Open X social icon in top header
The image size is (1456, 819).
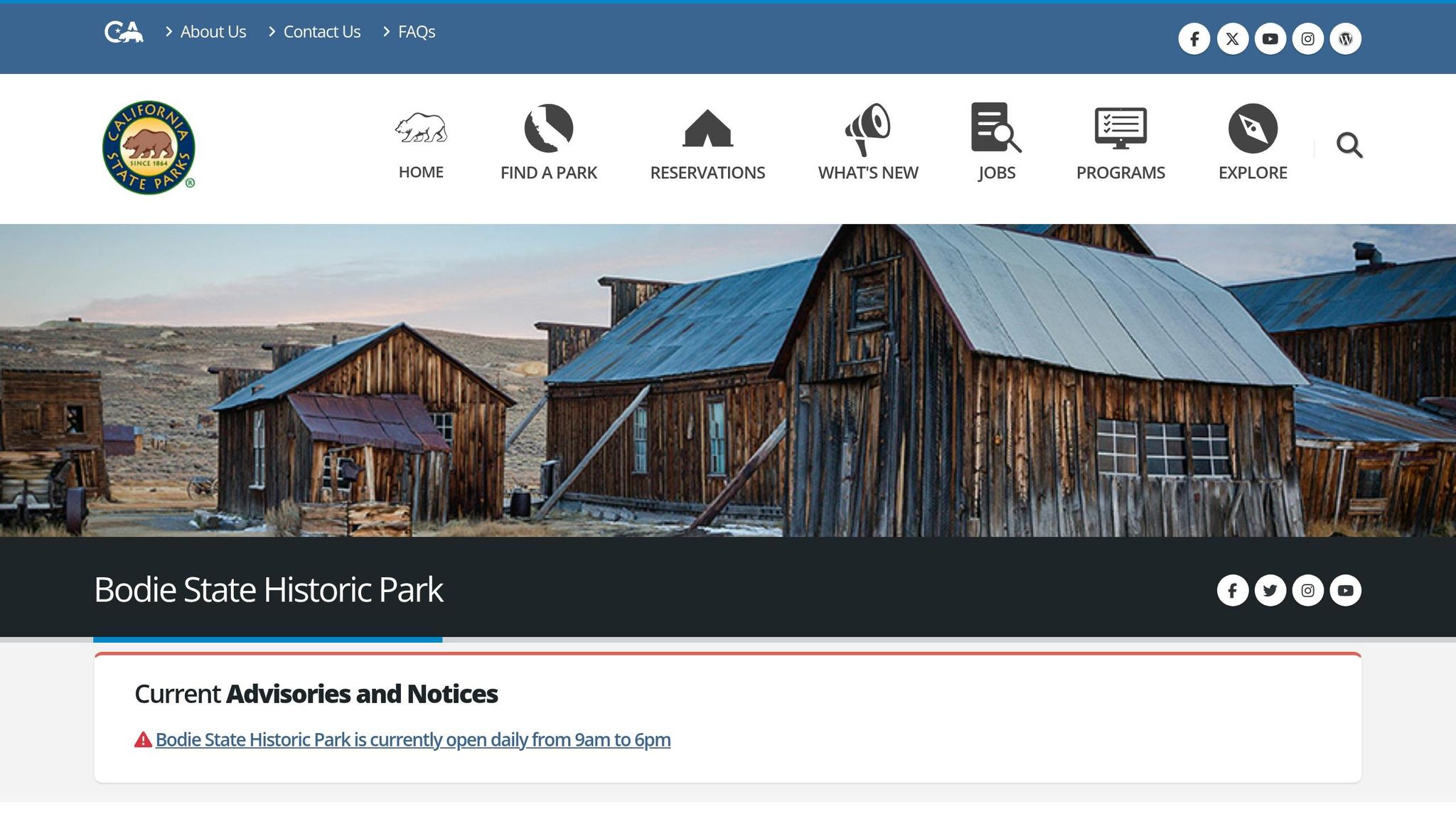pos(1233,38)
